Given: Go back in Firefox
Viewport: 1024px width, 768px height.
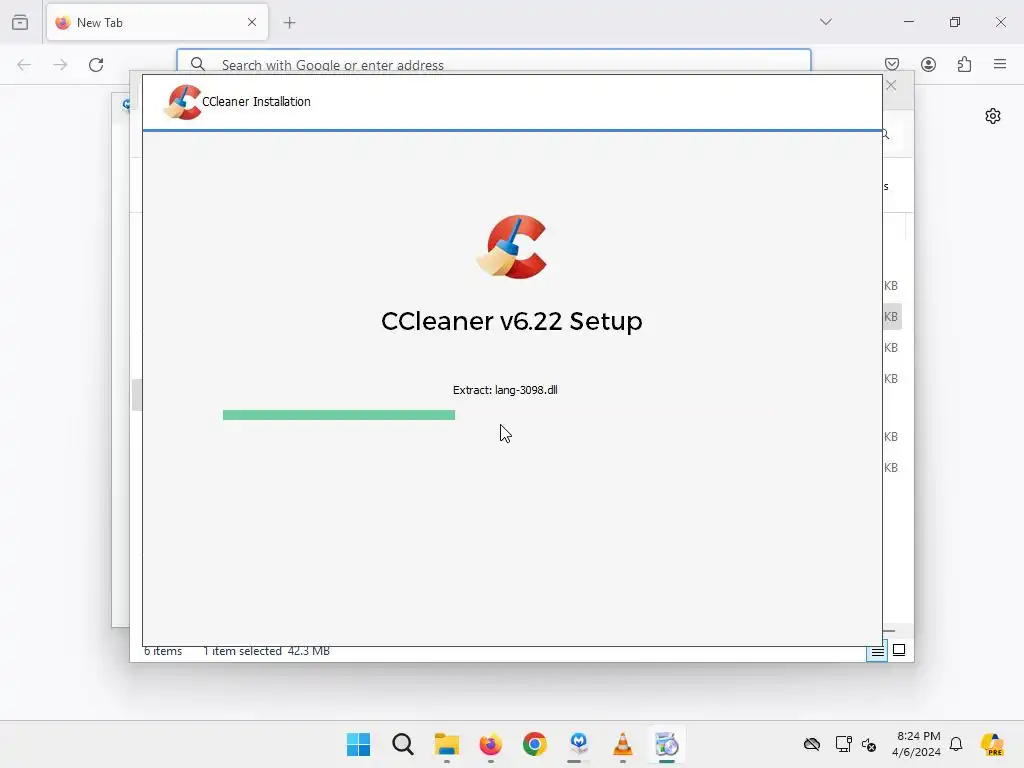Looking at the screenshot, I should (x=24, y=65).
